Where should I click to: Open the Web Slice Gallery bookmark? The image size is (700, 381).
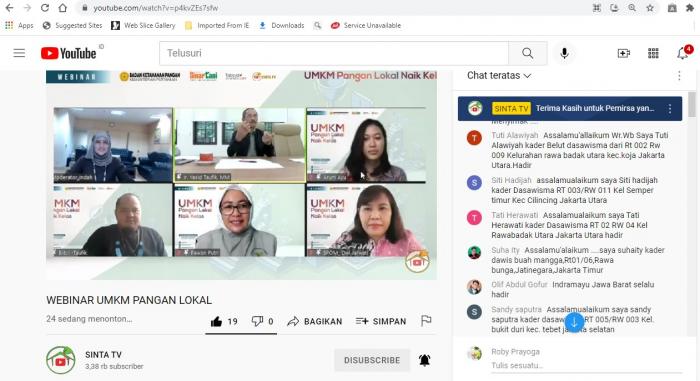point(143,25)
